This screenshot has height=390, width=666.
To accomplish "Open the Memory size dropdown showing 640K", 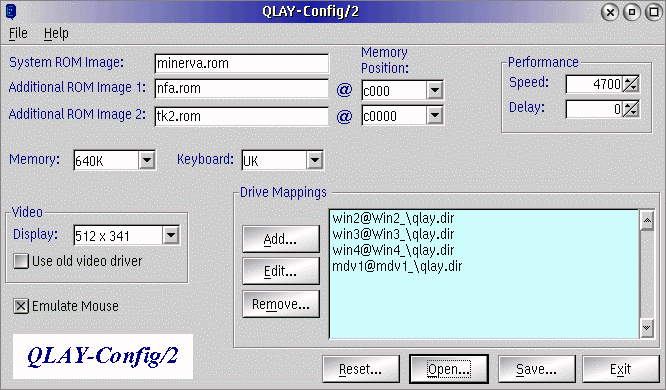I will pyautogui.click(x=147, y=160).
